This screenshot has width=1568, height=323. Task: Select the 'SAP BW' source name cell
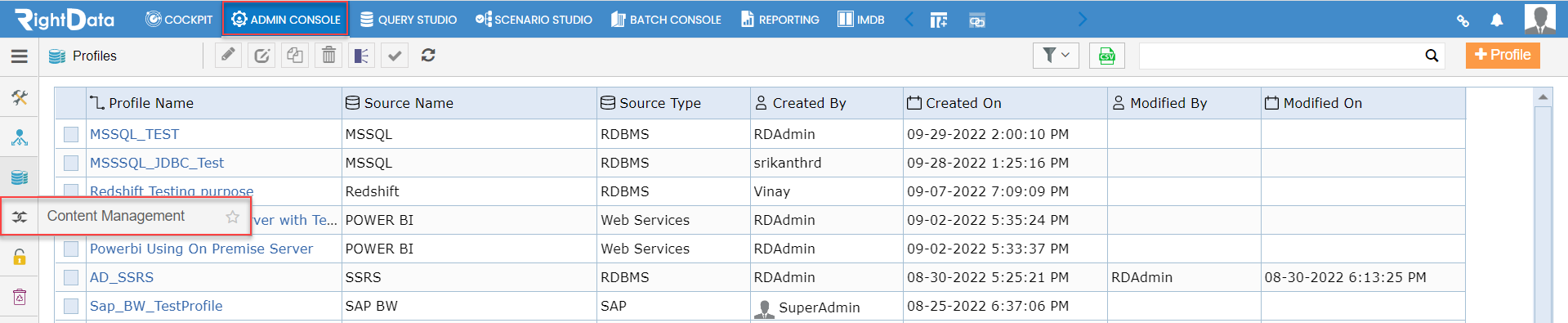[x=469, y=306]
